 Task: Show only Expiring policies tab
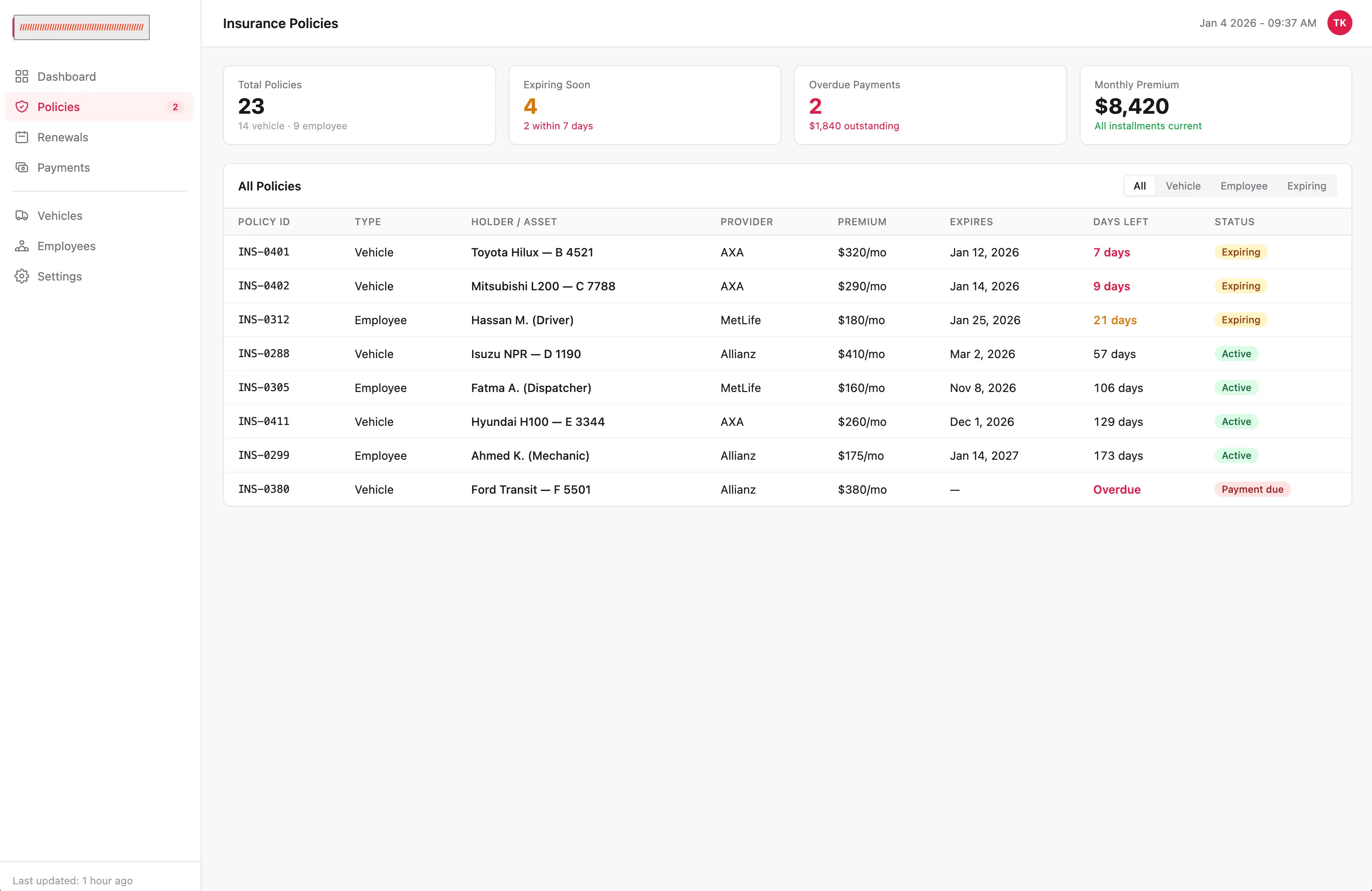(1306, 186)
